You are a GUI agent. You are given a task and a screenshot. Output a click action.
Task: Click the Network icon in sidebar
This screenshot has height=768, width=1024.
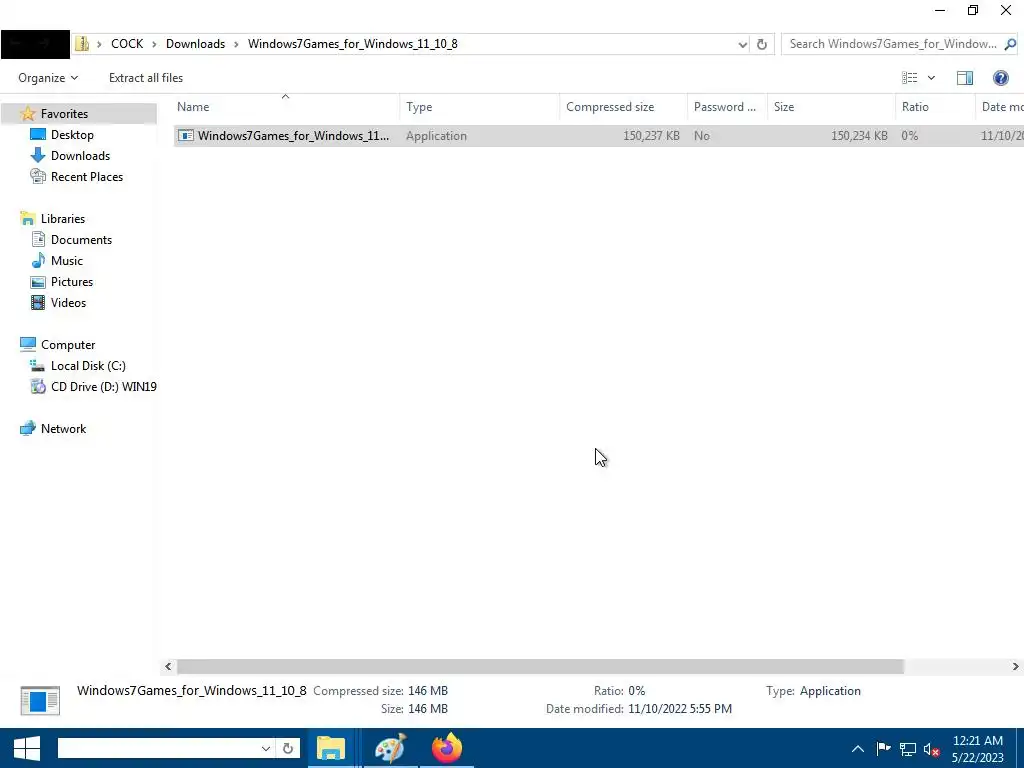point(27,428)
